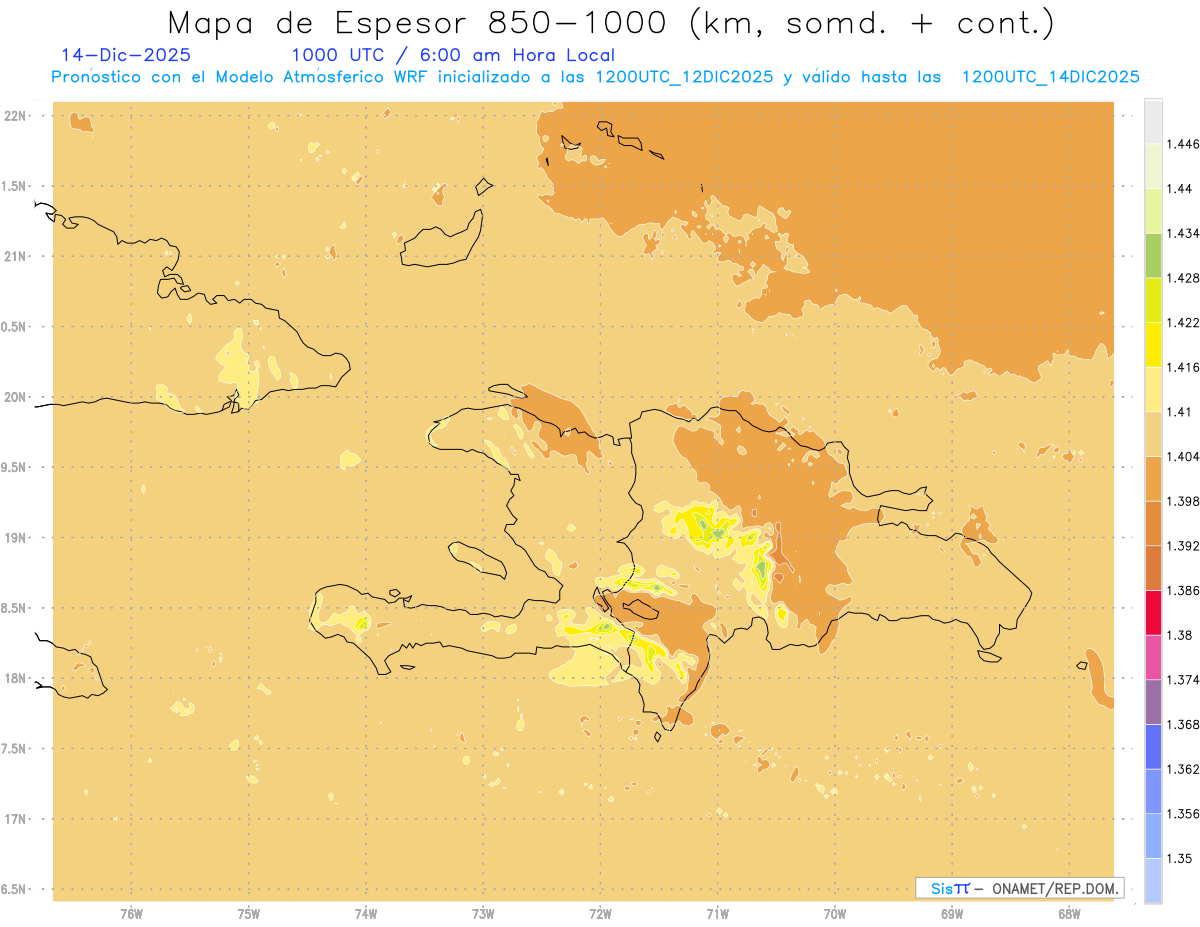The height and width of the screenshot is (927, 1200).
Task: Click the legend value 1.404
Action: pyautogui.click(x=1184, y=456)
